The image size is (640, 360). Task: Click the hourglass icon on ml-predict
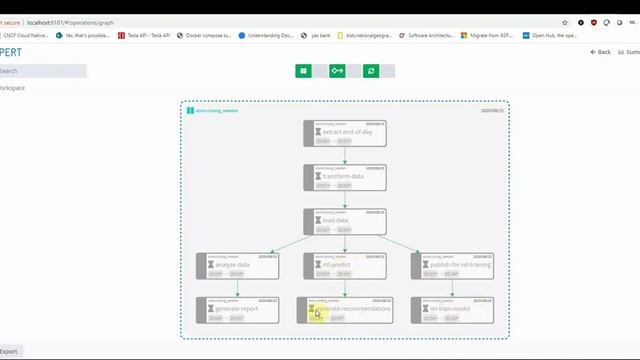pyautogui.click(x=318, y=264)
